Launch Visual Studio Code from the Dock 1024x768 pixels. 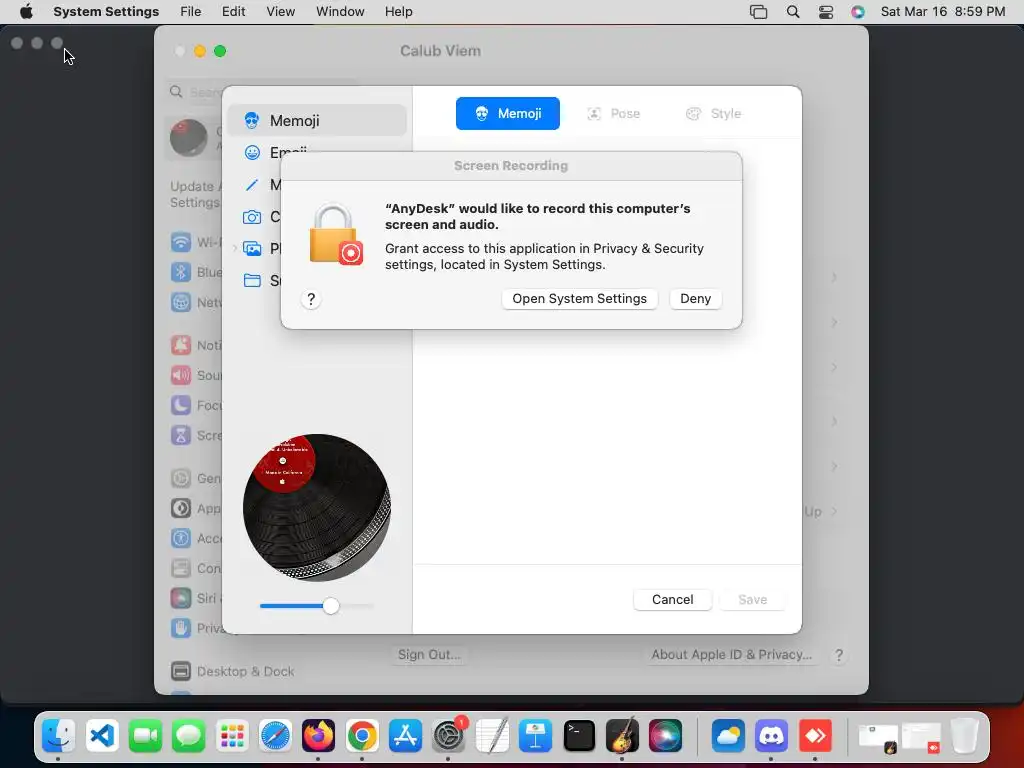[102, 736]
